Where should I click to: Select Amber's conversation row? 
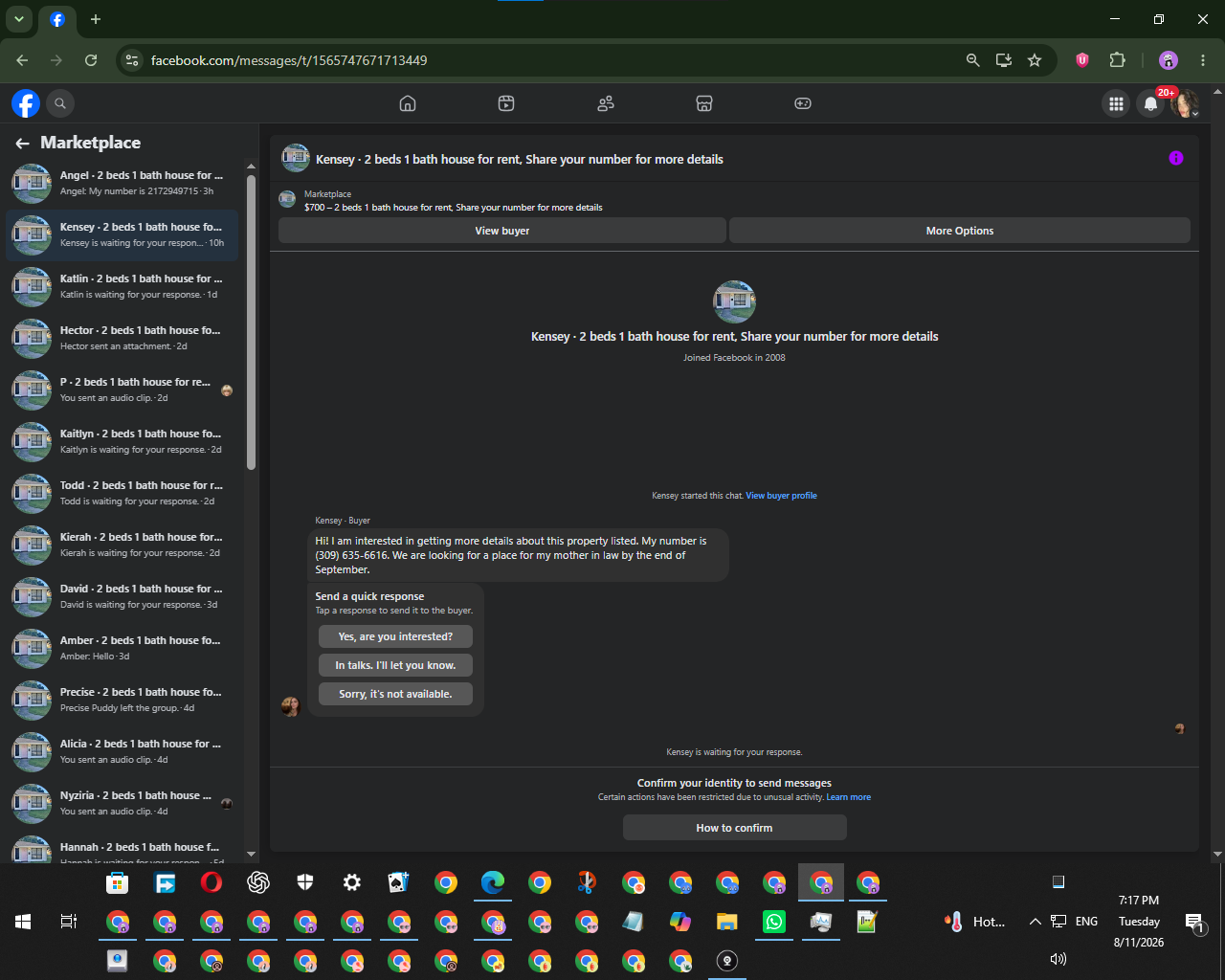click(122, 648)
